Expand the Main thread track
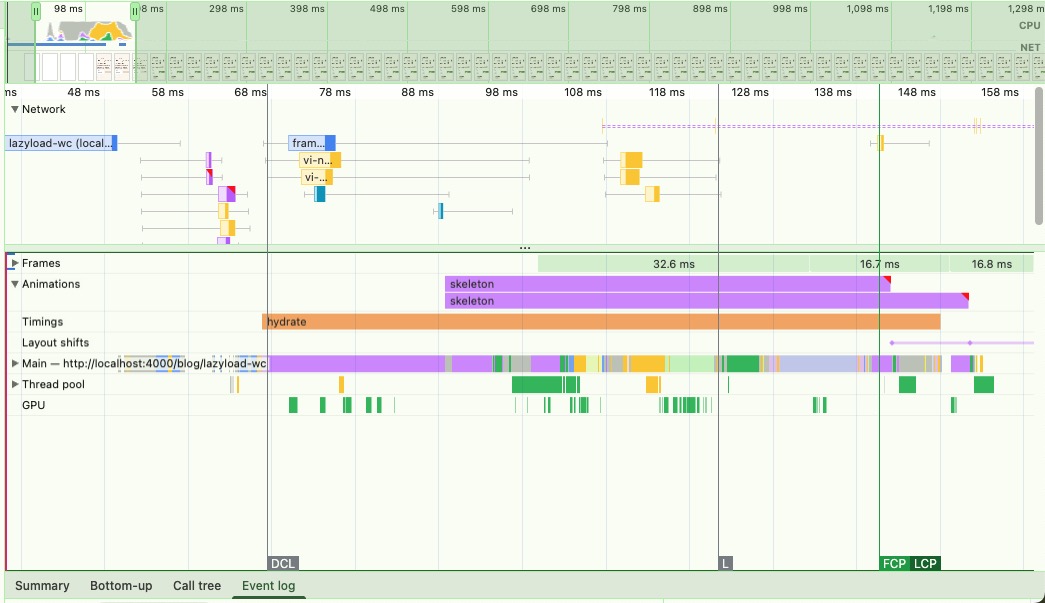This screenshot has height=603, width=1045. click(15, 363)
